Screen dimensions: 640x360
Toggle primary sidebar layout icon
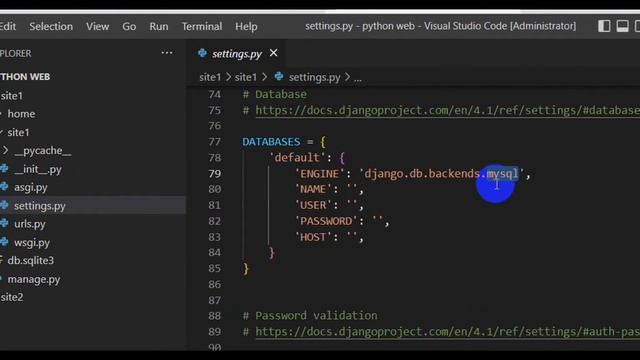(x=604, y=26)
